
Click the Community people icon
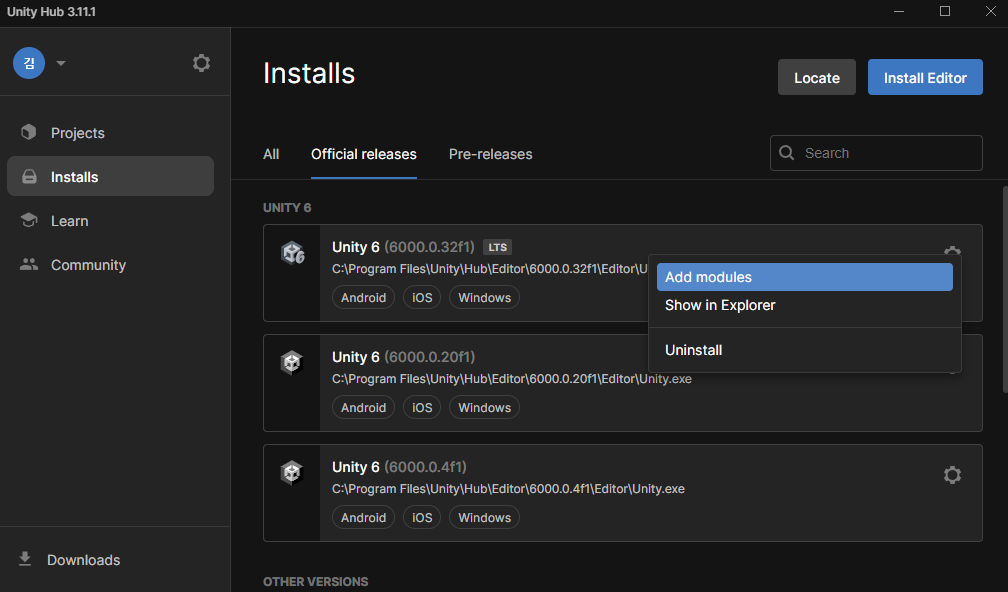tap(29, 264)
